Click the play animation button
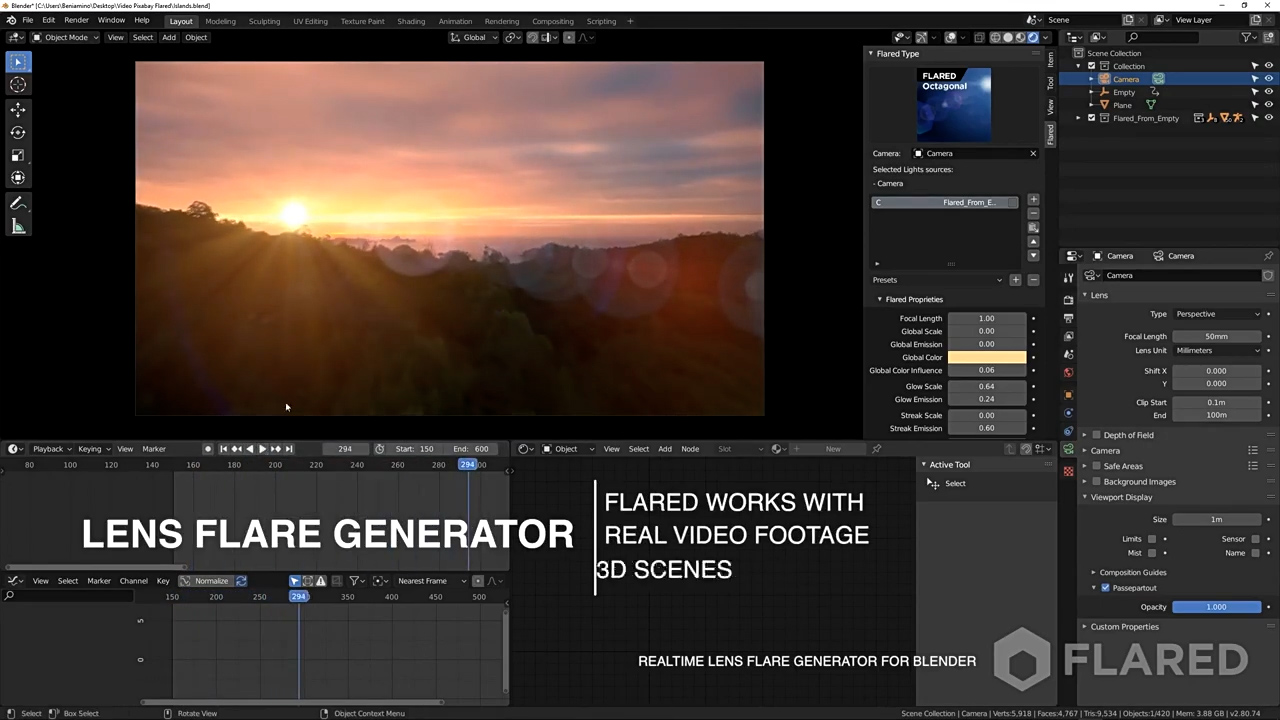This screenshot has height=720, width=1280. (x=262, y=449)
